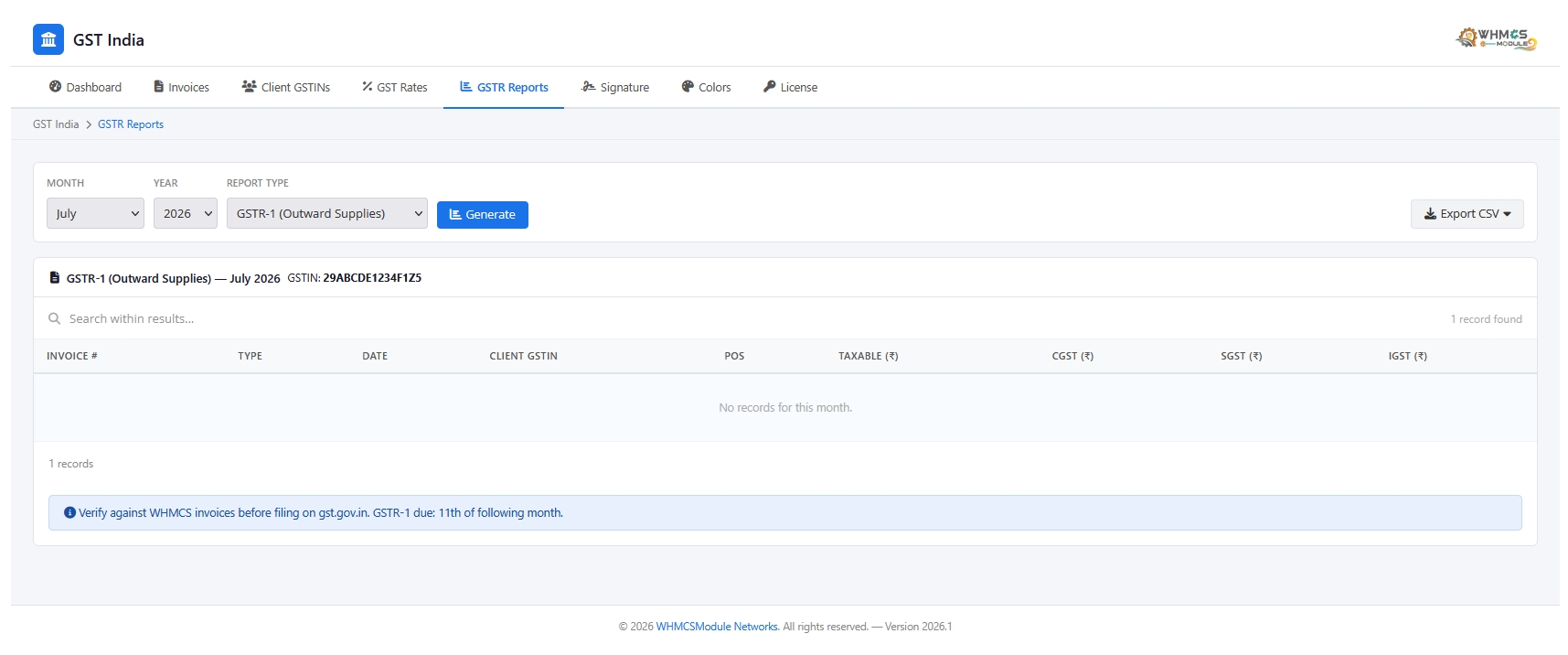Open the Export CSV dropdown menu
Image resolution: width=1568 pixels, height=655 pixels.
(x=1467, y=214)
